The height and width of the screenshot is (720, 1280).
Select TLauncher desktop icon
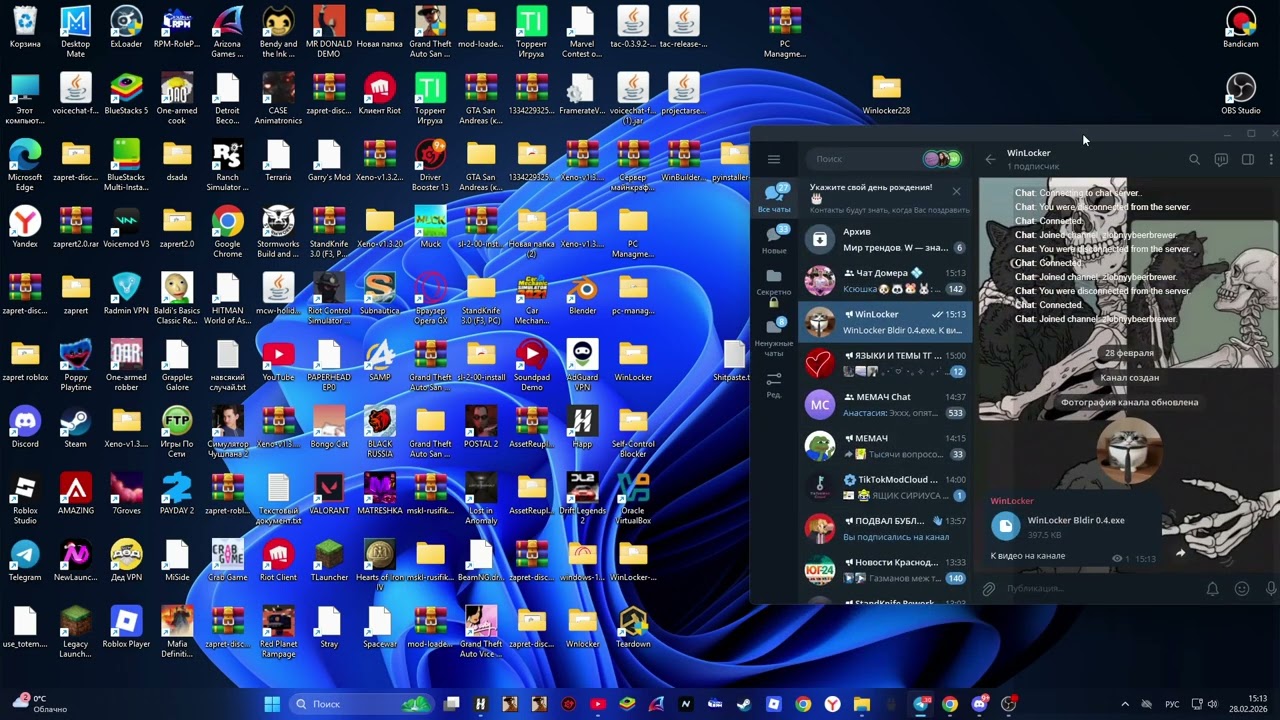click(x=329, y=560)
